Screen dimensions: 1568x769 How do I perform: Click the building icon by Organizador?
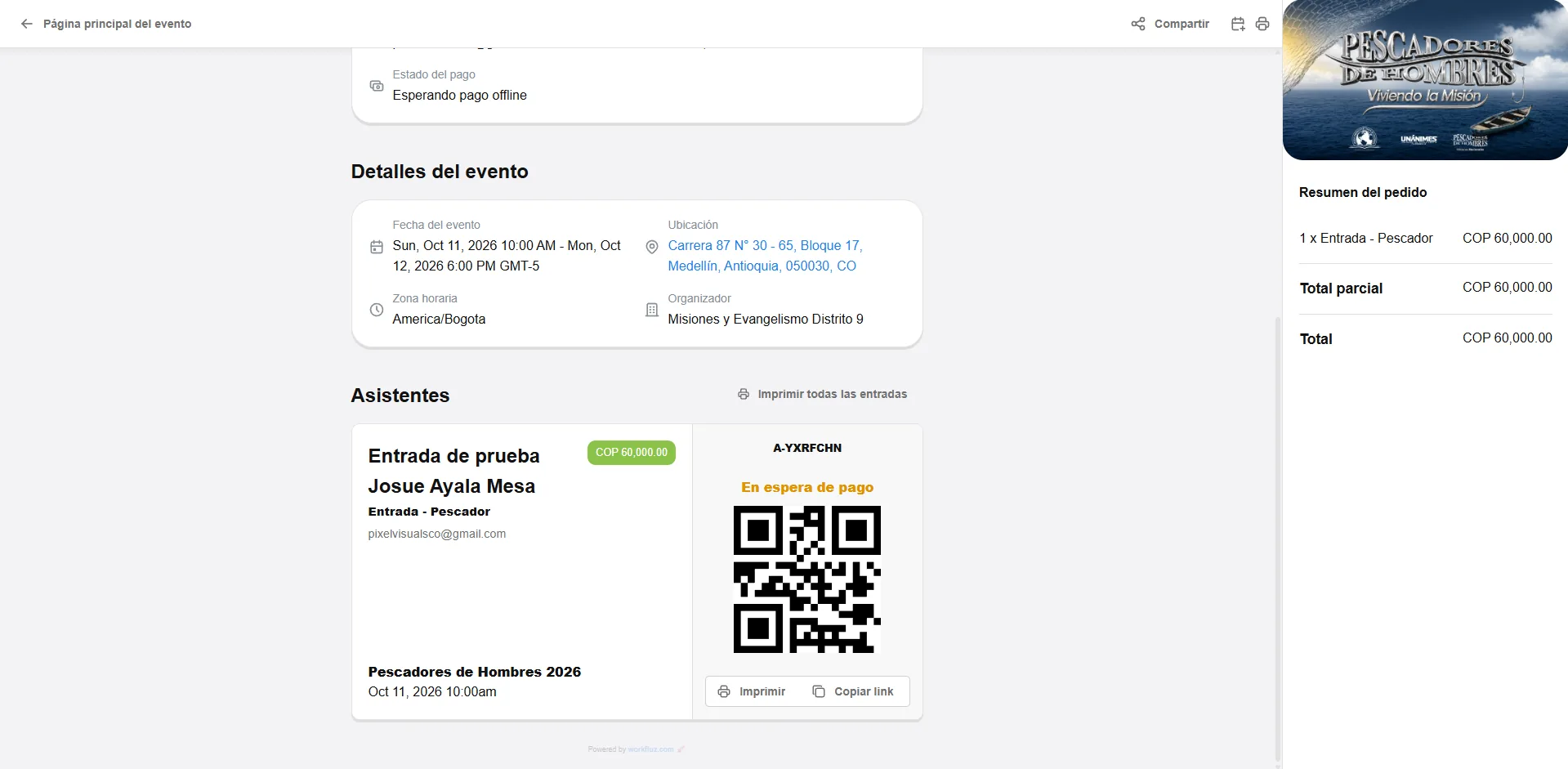(652, 310)
